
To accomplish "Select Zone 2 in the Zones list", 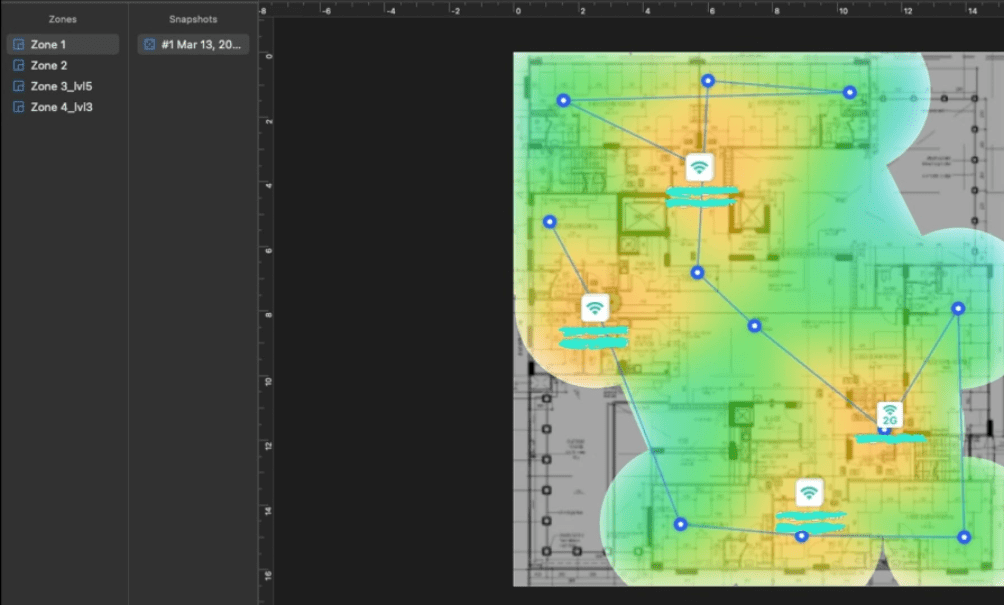I will pos(63,65).
